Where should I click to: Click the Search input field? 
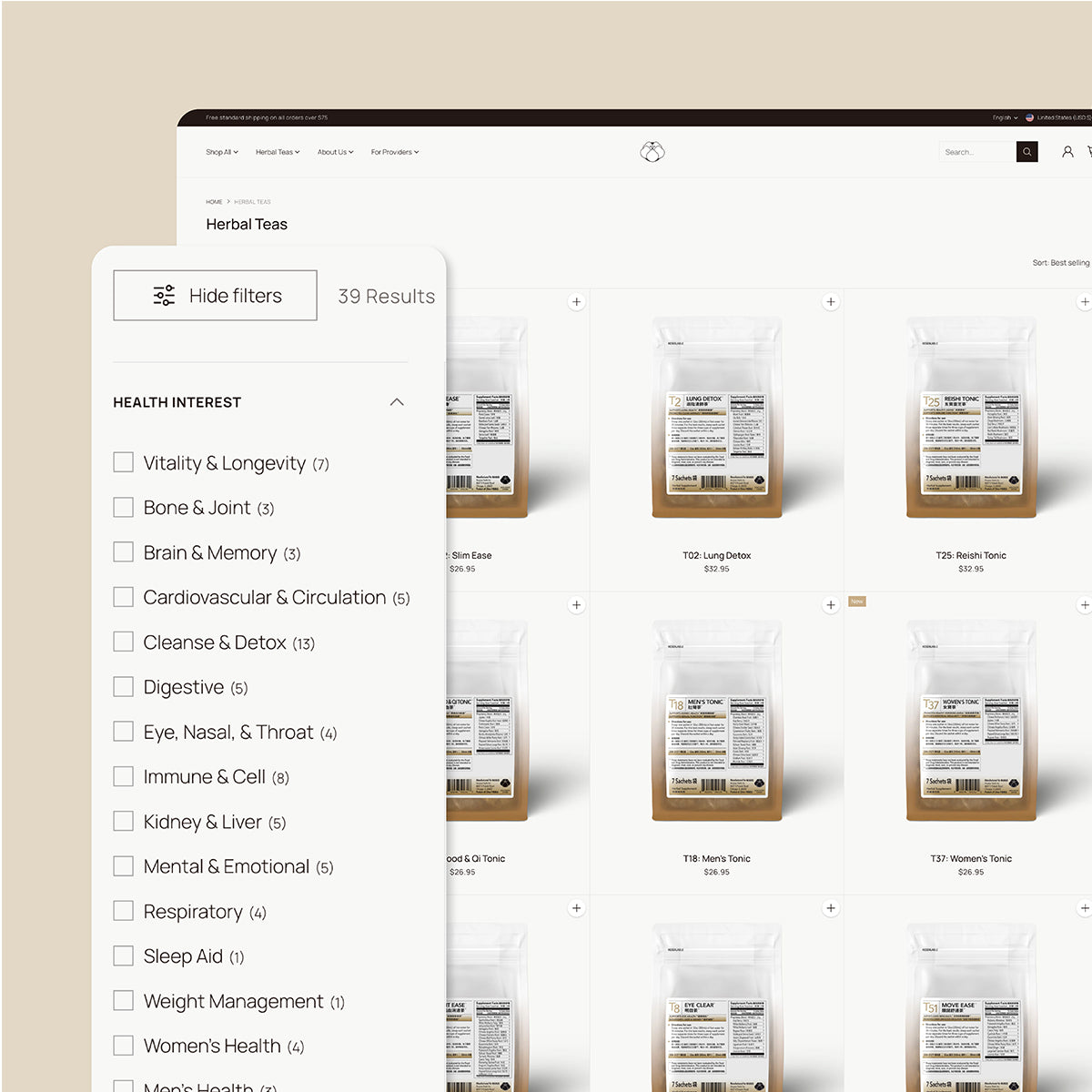[976, 152]
